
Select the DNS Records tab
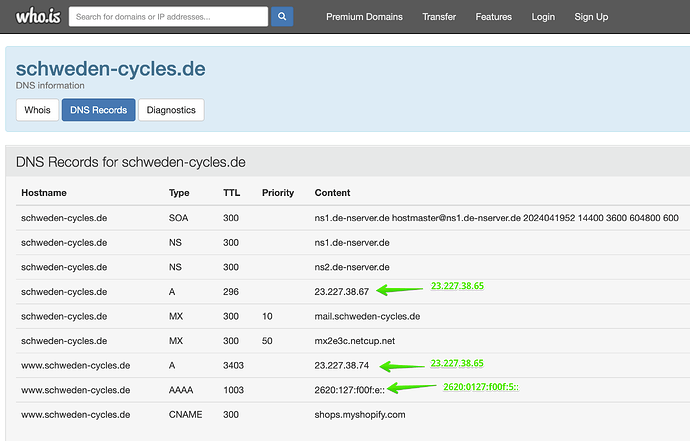click(98, 110)
